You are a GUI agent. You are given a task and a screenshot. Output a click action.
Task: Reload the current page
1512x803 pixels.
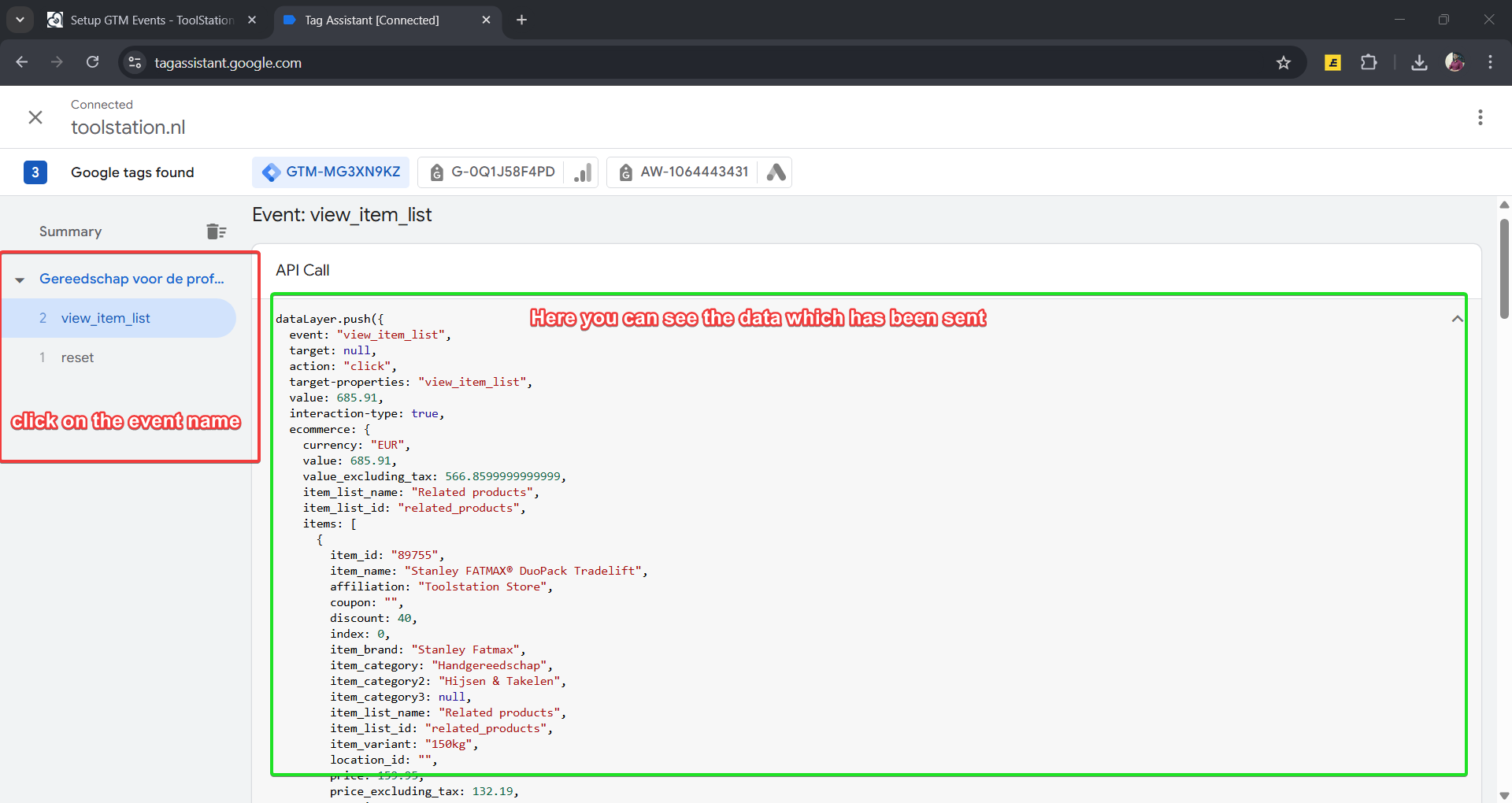93,63
